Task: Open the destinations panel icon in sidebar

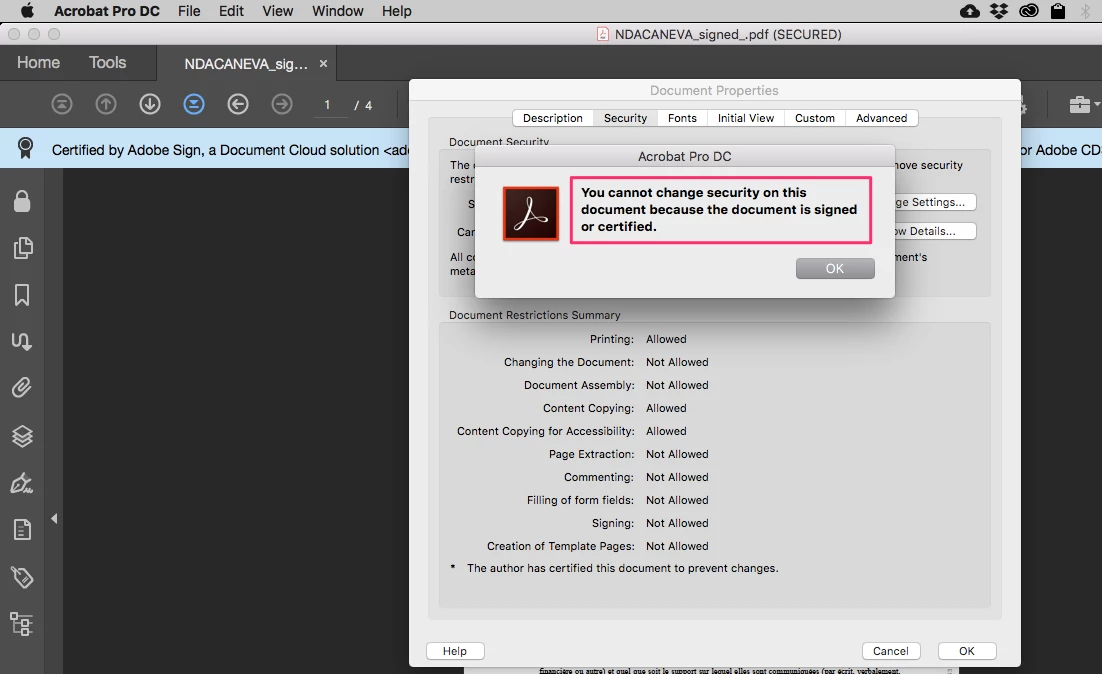Action: (x=21, y=342)
